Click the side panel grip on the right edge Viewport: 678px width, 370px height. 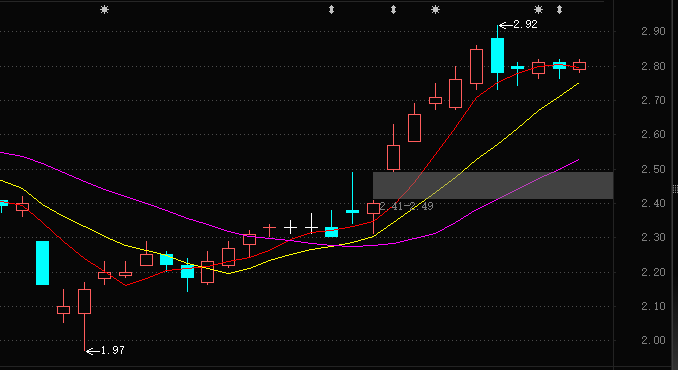[675, 188]
